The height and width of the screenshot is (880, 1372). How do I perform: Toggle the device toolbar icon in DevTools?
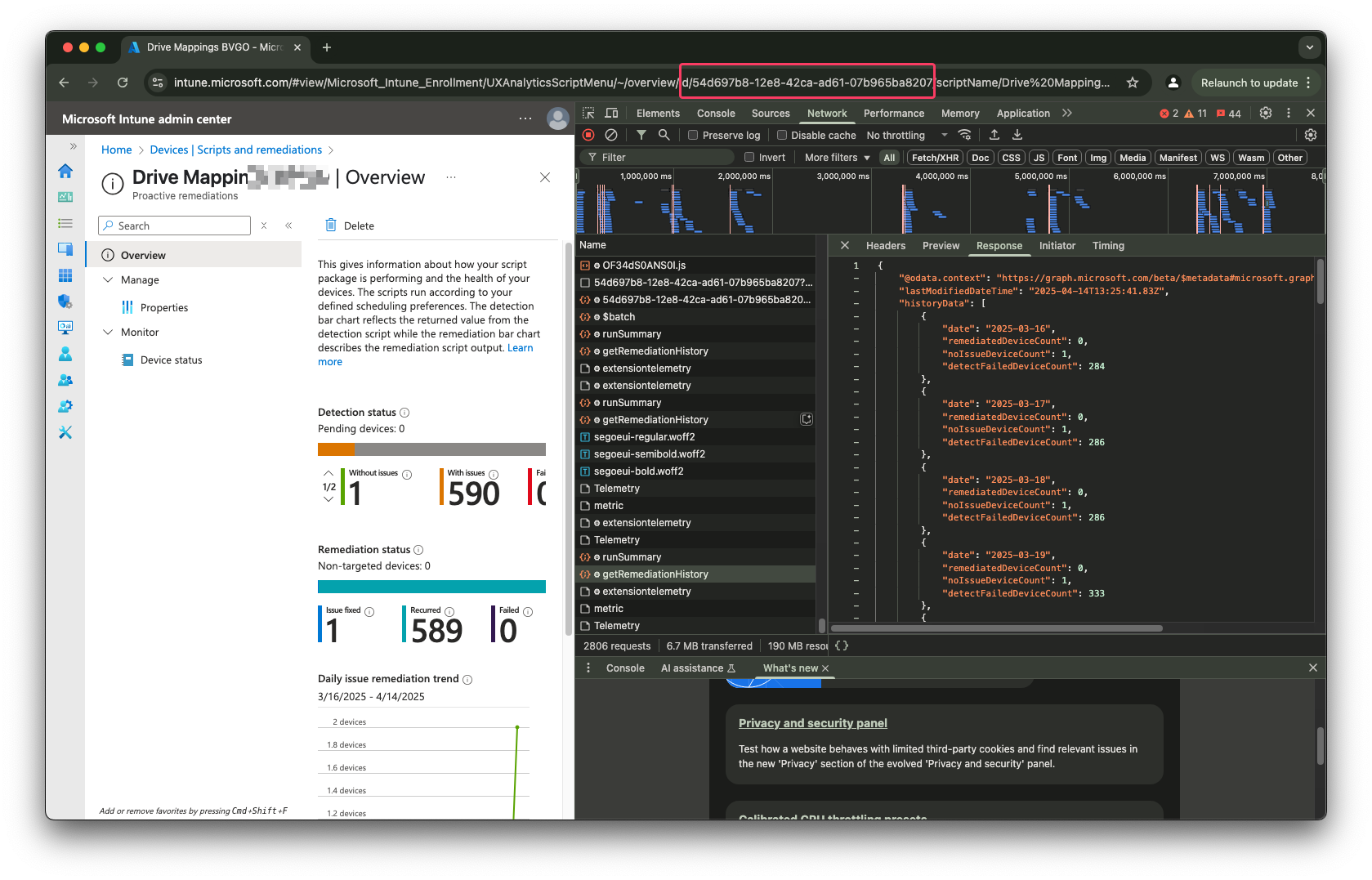[611, 113]
